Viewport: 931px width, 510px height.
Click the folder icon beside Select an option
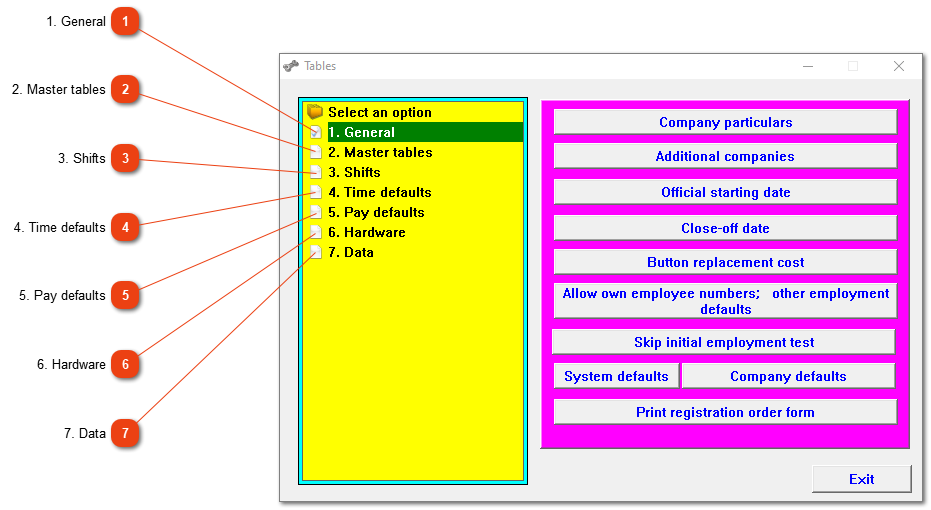click(315, 112)
